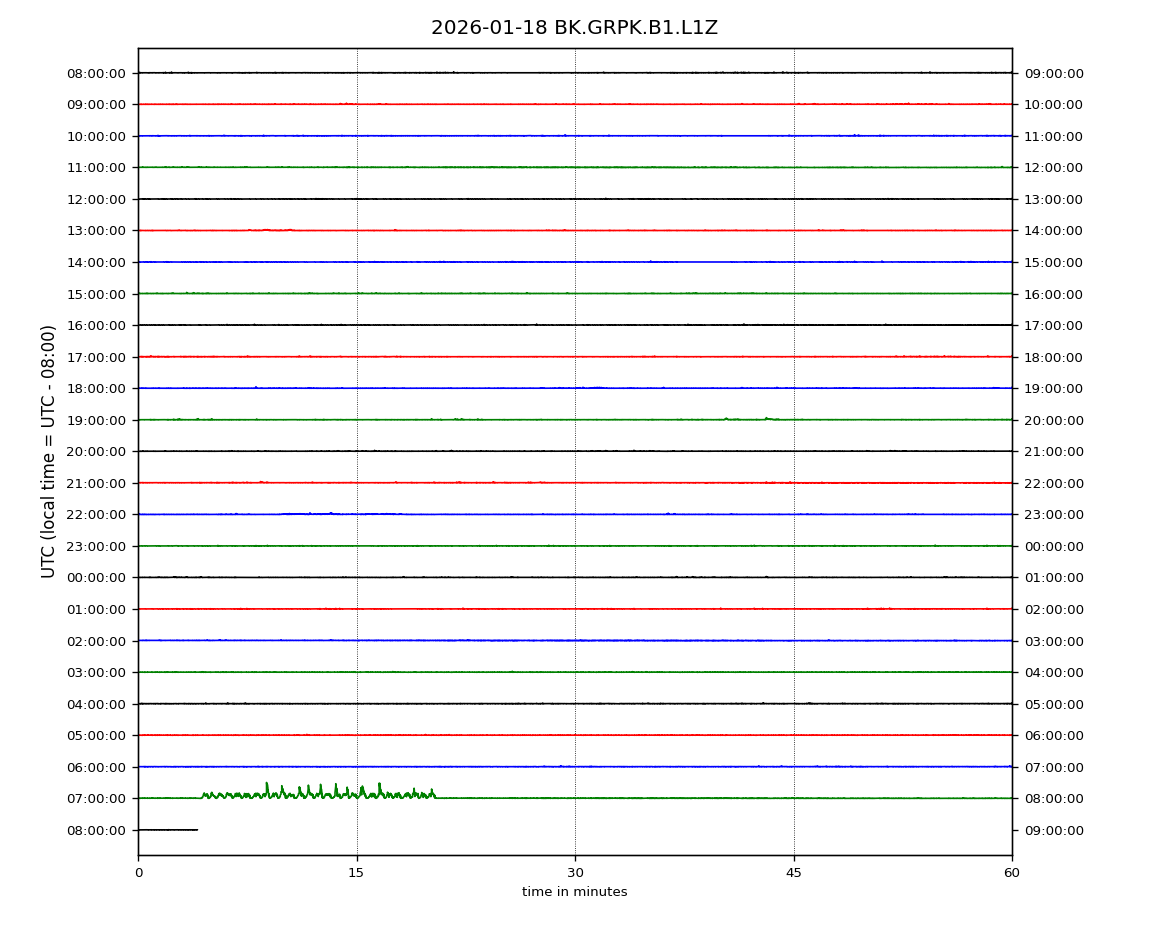1150x950 pixels.
Task: Click the "time in minutes" x-axis label
Action: (574, 892)
